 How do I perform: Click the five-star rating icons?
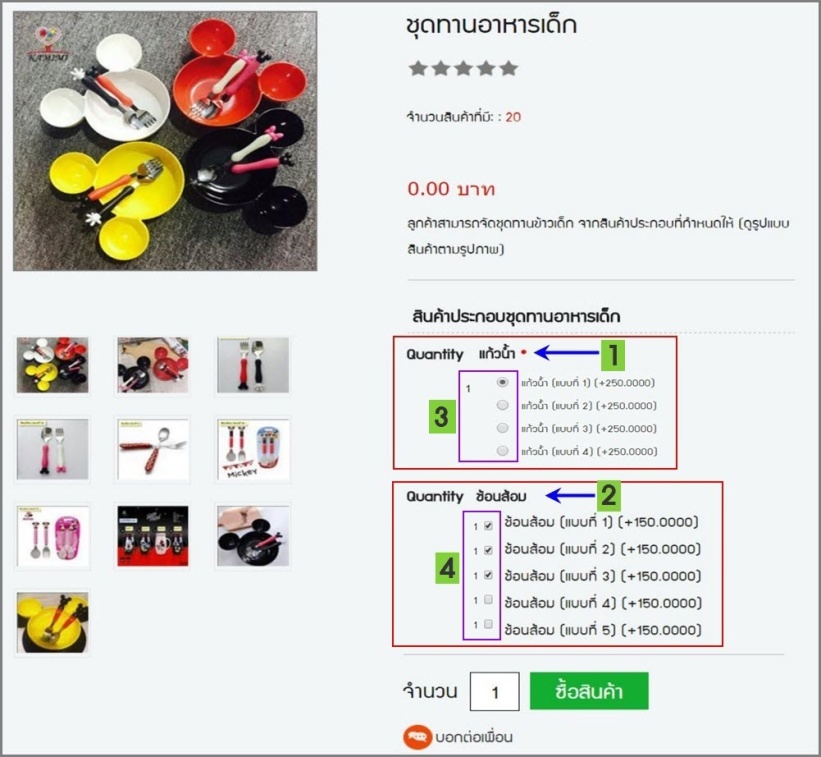click(463, 68)
